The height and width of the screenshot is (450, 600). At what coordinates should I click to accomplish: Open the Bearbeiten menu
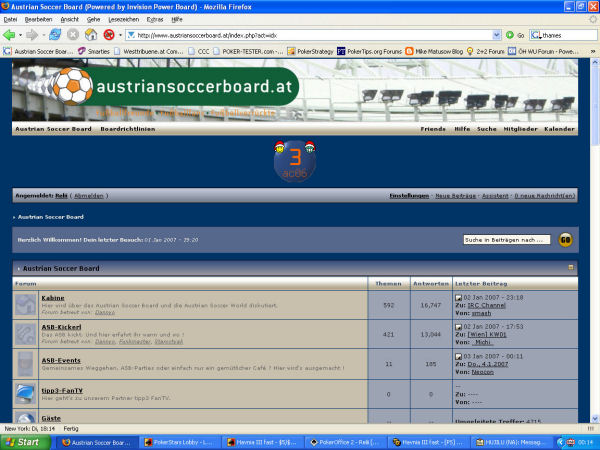pyautogui.click(x=38, y=19)
